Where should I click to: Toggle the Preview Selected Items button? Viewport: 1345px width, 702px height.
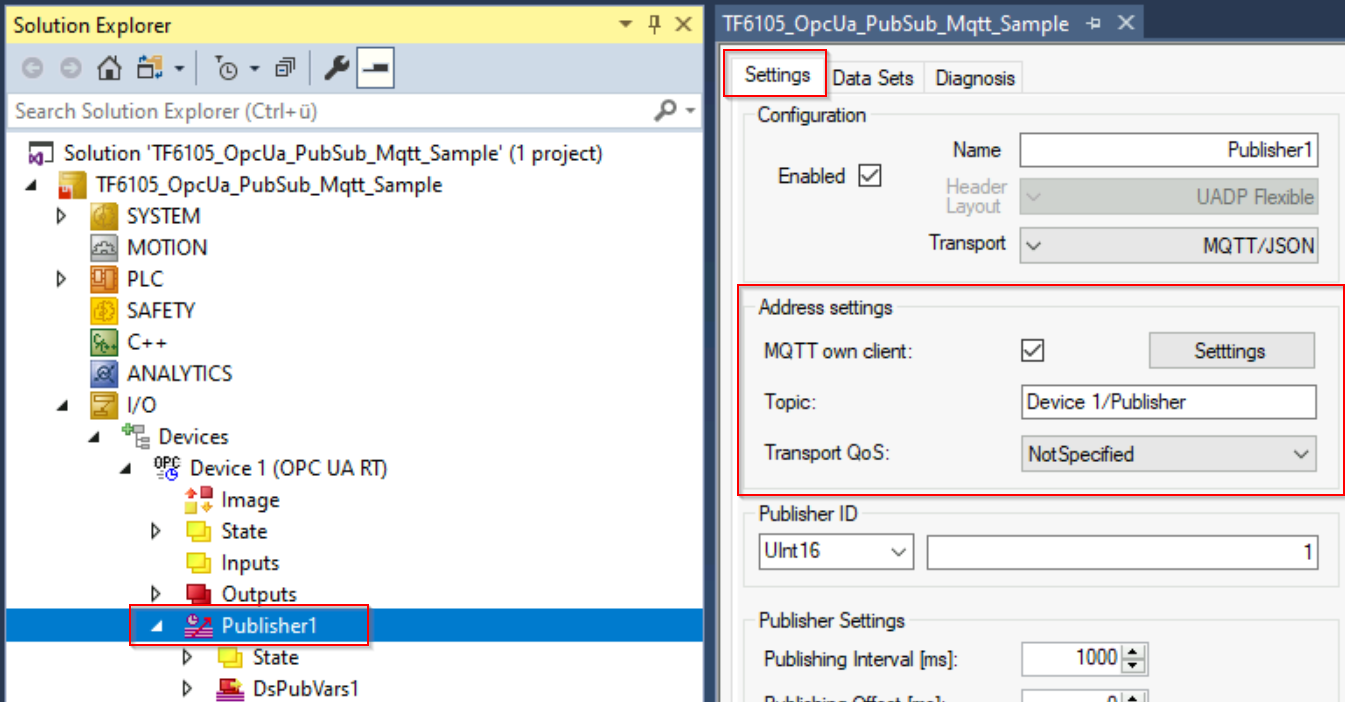(375, 69)
